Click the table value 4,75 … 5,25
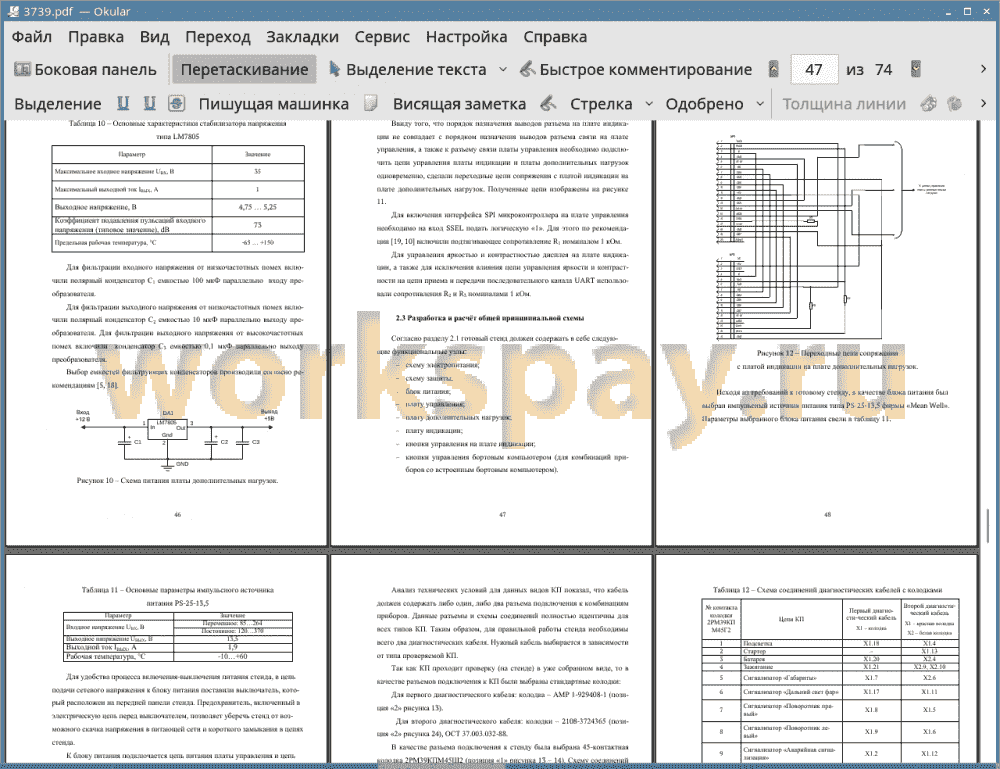Screen dimensions: 1000x769 tap(258, 207)
